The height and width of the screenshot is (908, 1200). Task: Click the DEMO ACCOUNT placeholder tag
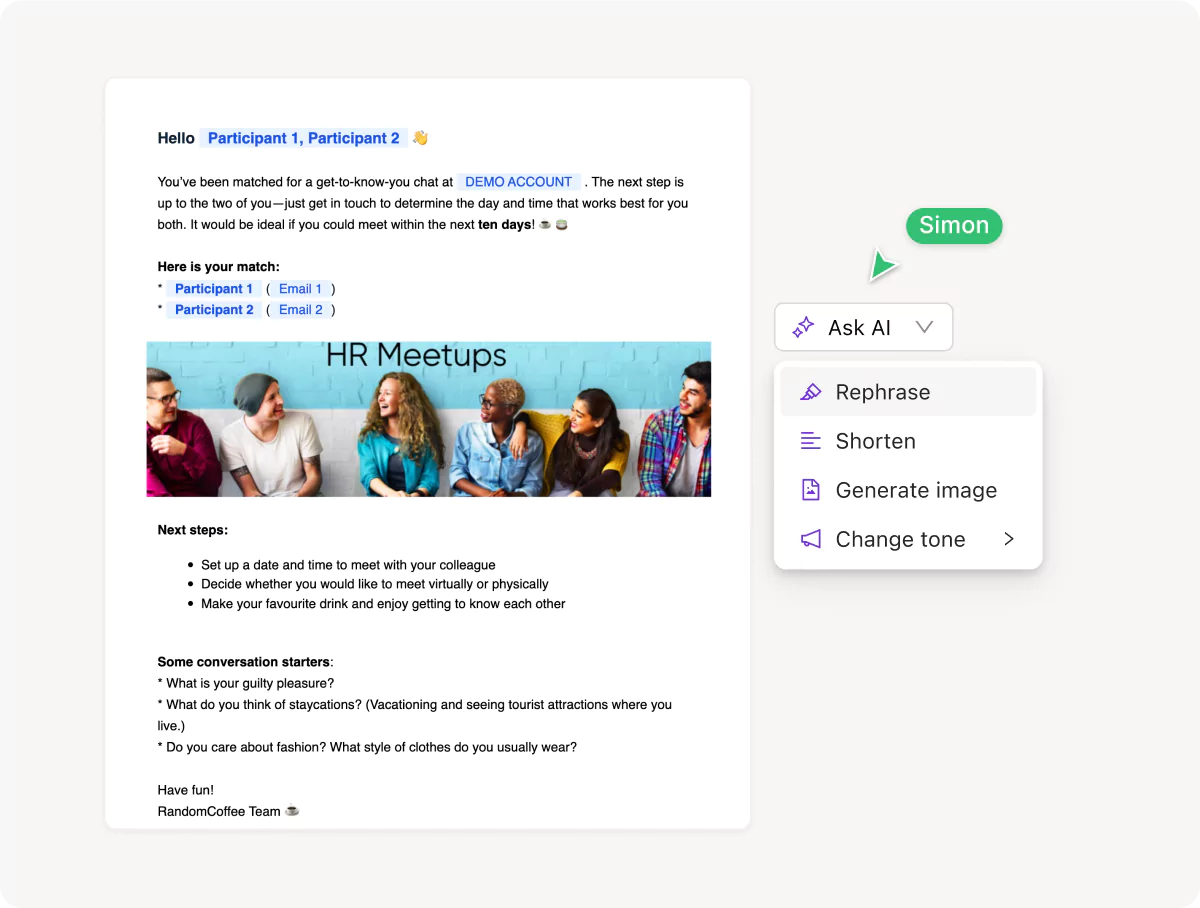(x=519, y=182)
